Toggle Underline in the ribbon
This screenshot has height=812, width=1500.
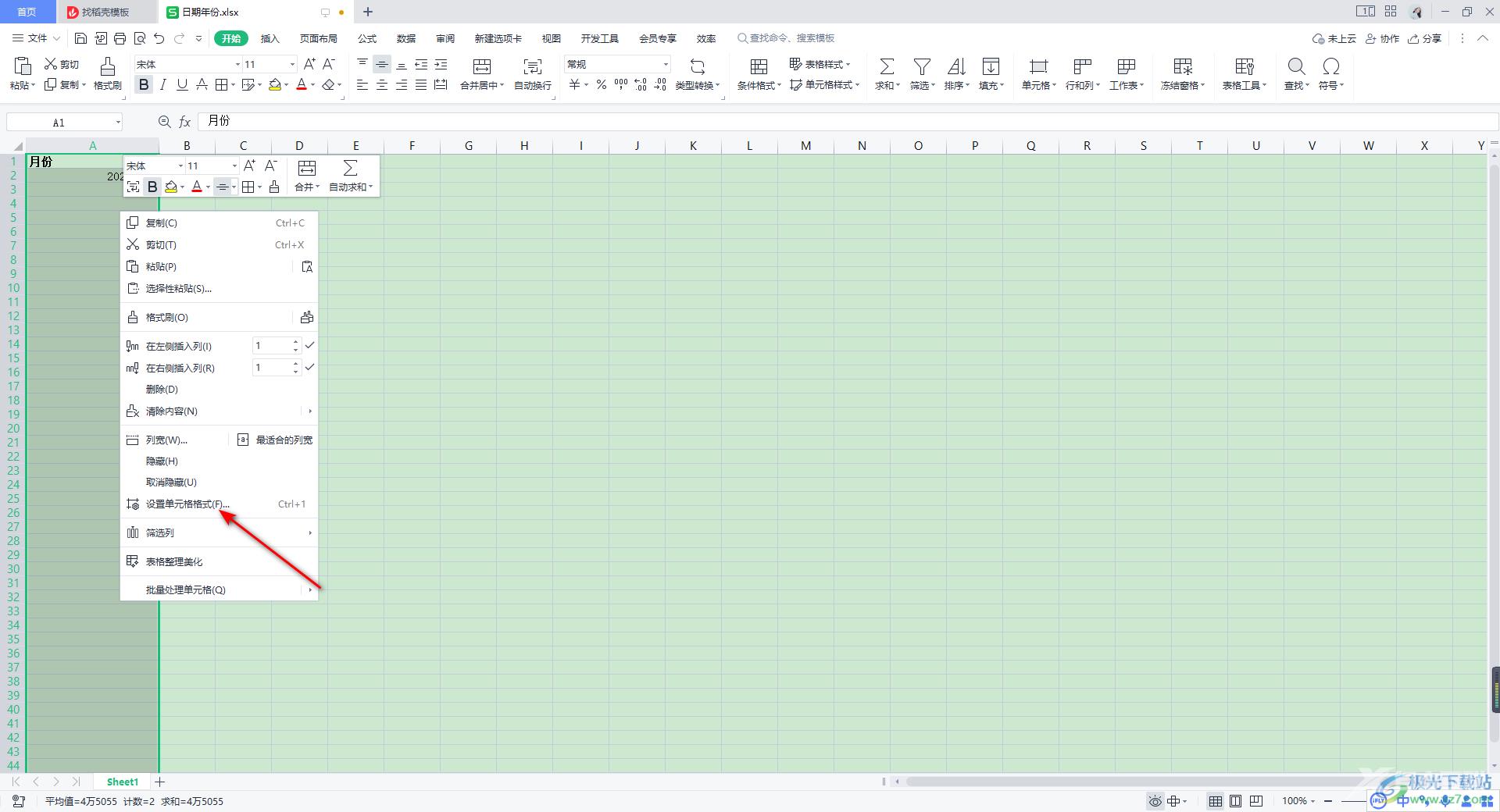[x=182, y=84]
